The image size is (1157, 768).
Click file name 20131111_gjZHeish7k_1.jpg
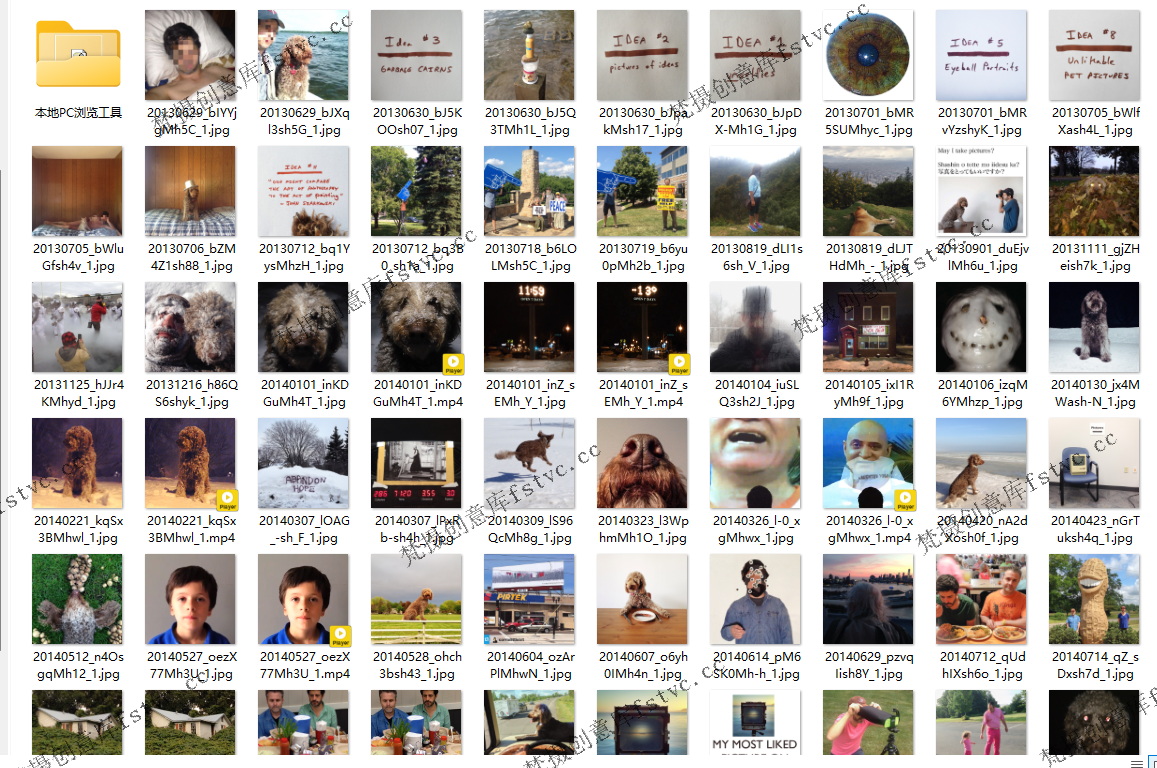coord(1095,257)
